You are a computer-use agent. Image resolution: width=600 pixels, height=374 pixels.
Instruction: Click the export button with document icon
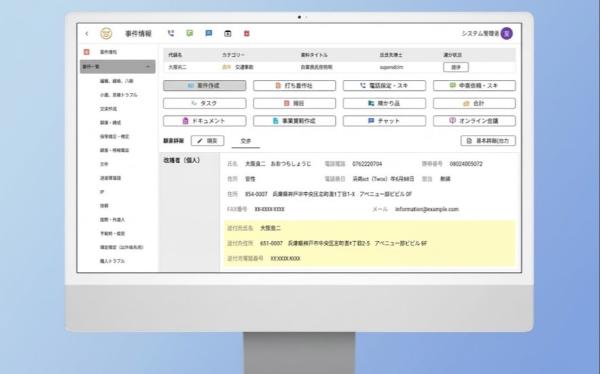[488, 141]
